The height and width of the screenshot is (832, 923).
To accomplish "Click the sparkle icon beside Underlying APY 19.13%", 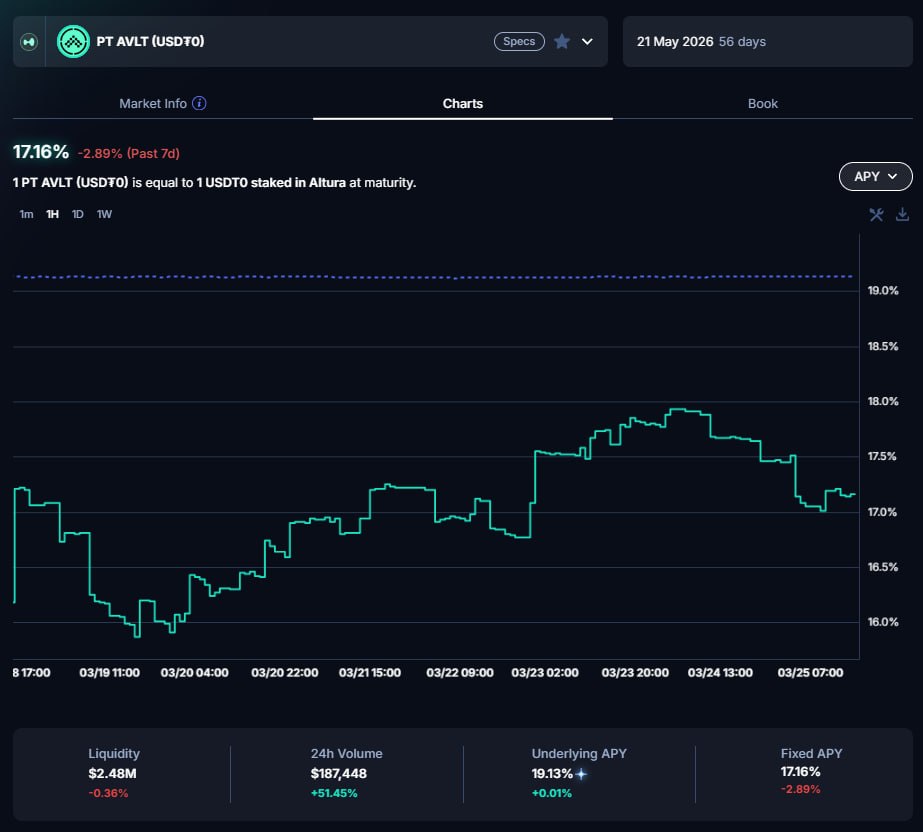I will [x=581, y=774].
